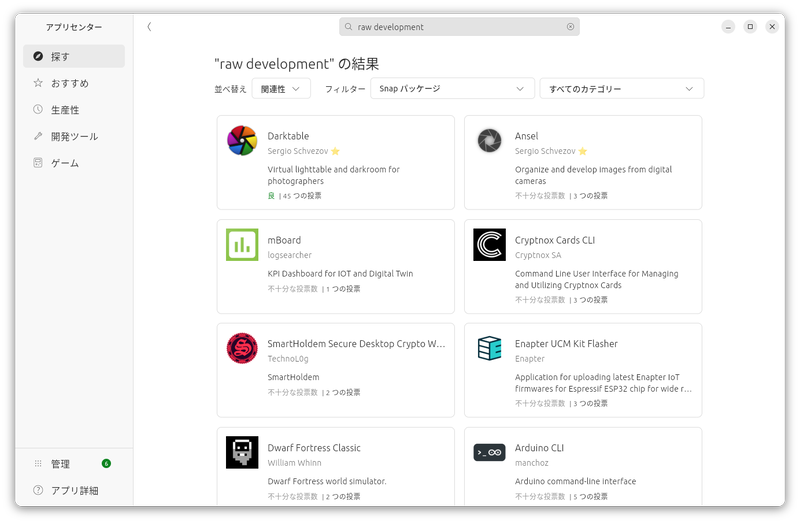
Task: Click in the raw development search field
Action: 459,27
